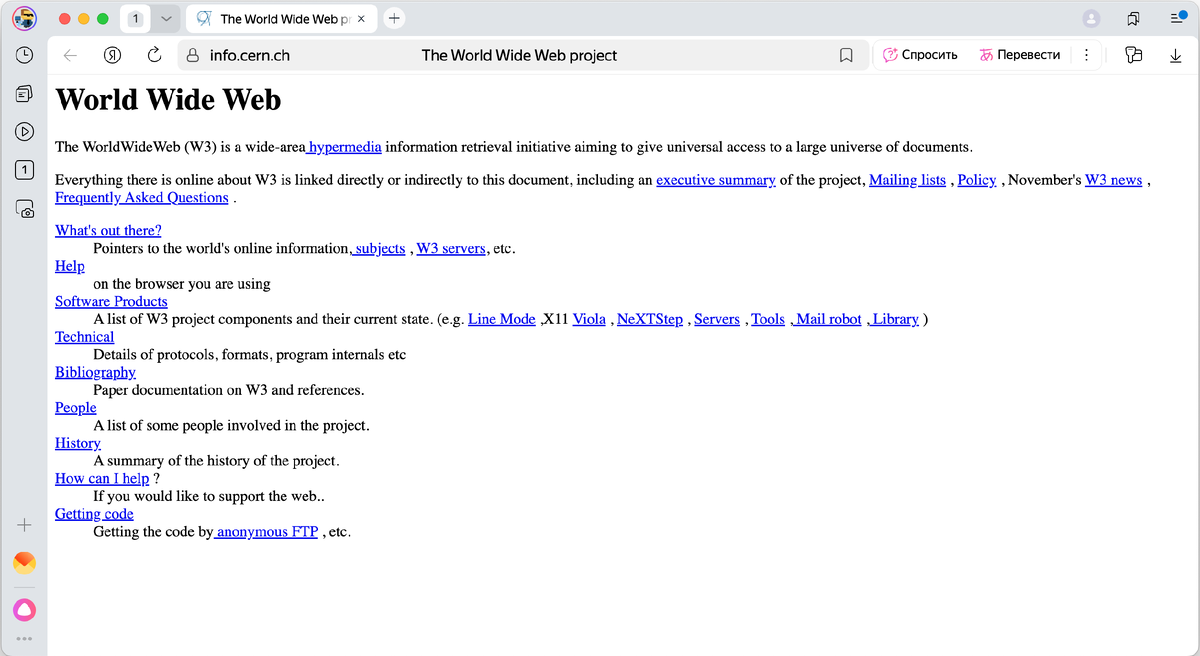Screen dimensions: 1200x656
Task: Open the Line Mode link
Action: 502,319
